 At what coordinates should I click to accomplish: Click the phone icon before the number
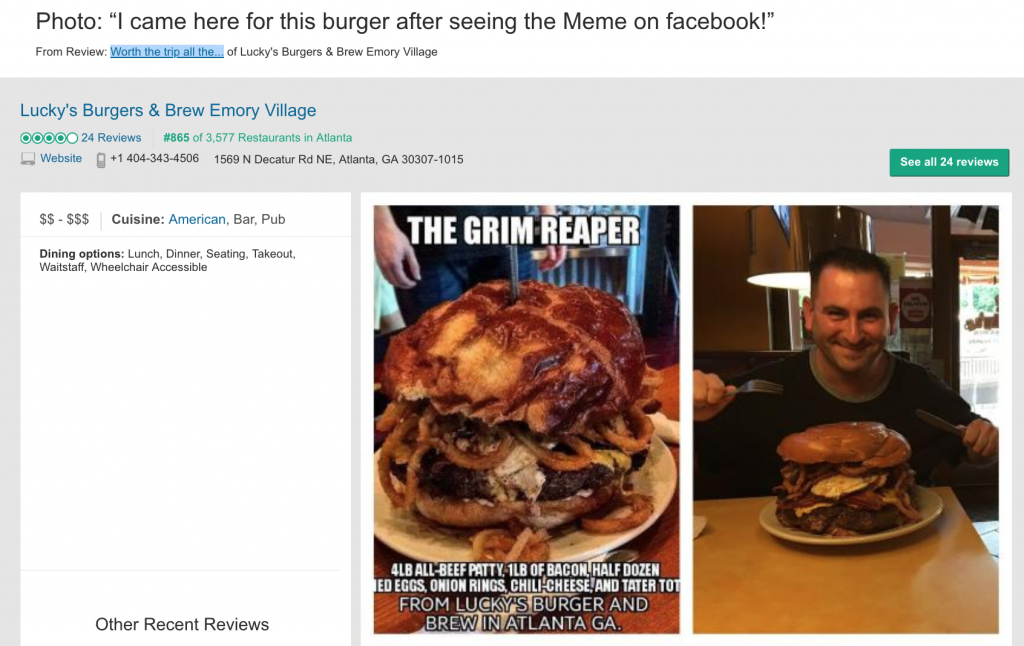tap(101, 160)
